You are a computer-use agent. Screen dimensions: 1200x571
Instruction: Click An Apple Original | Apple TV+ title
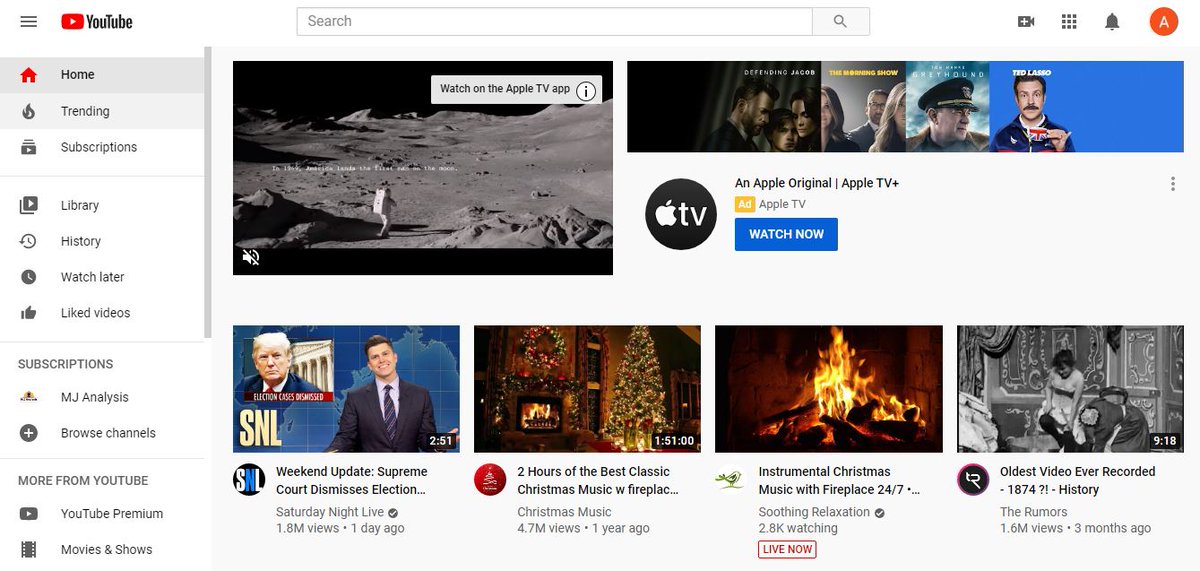pos(817,183)
